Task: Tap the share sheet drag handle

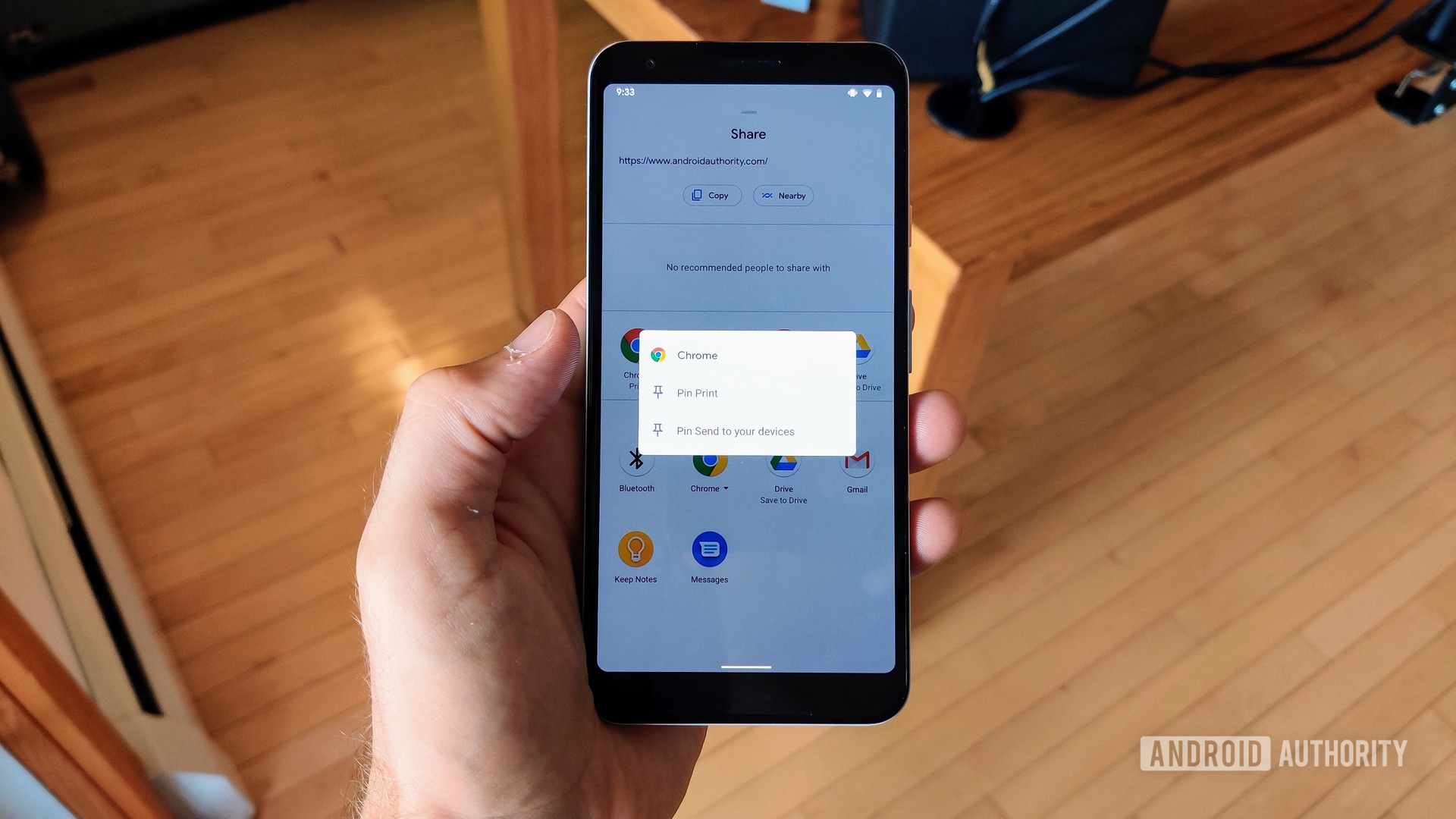Action: (751, 112)
